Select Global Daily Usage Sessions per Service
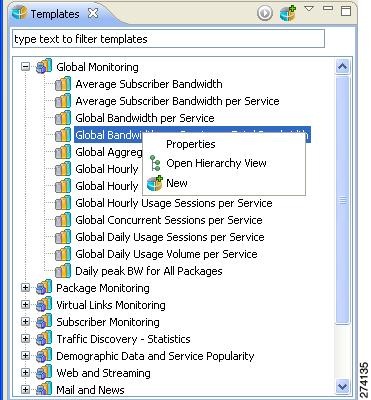 (170, 237)
